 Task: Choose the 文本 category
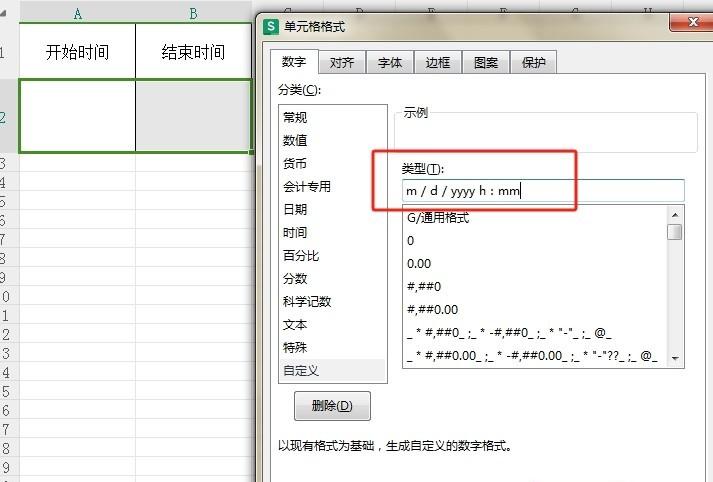click(x=332, y=325)
